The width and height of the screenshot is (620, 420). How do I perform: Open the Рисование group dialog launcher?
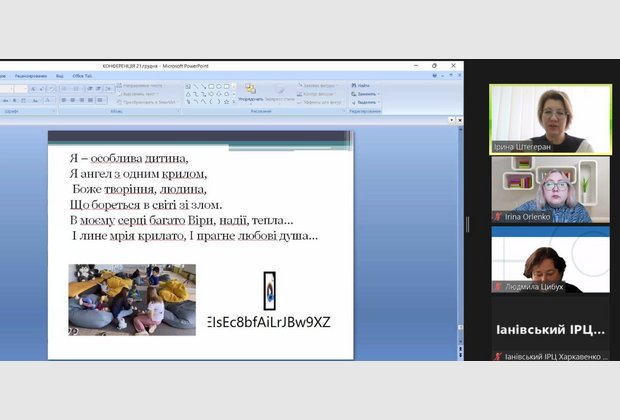coord(343,112)
